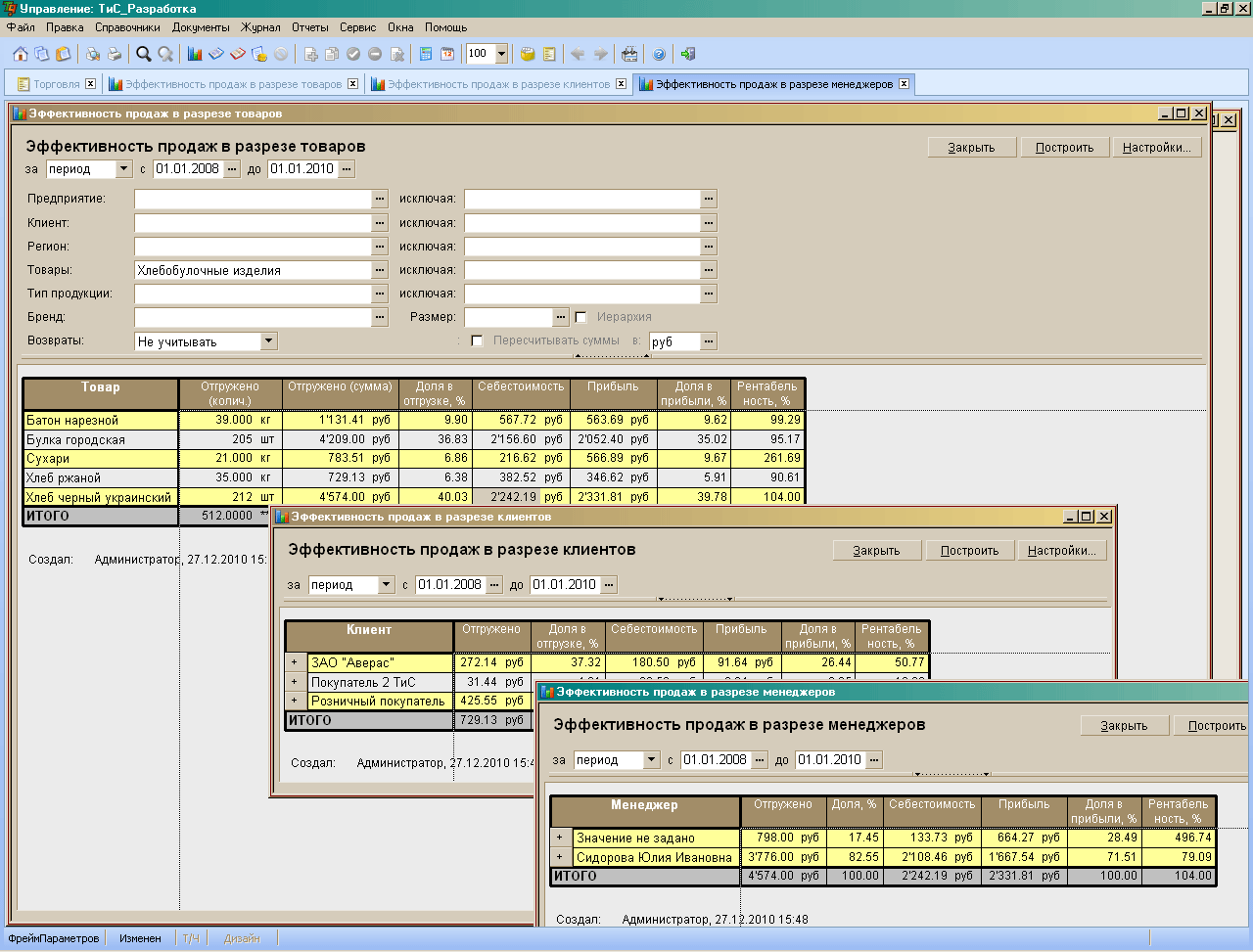The height and width of the screenshot is (952, 1253).
Task: Click the duplicate document toolbar icon
Action: pos(333,54)
